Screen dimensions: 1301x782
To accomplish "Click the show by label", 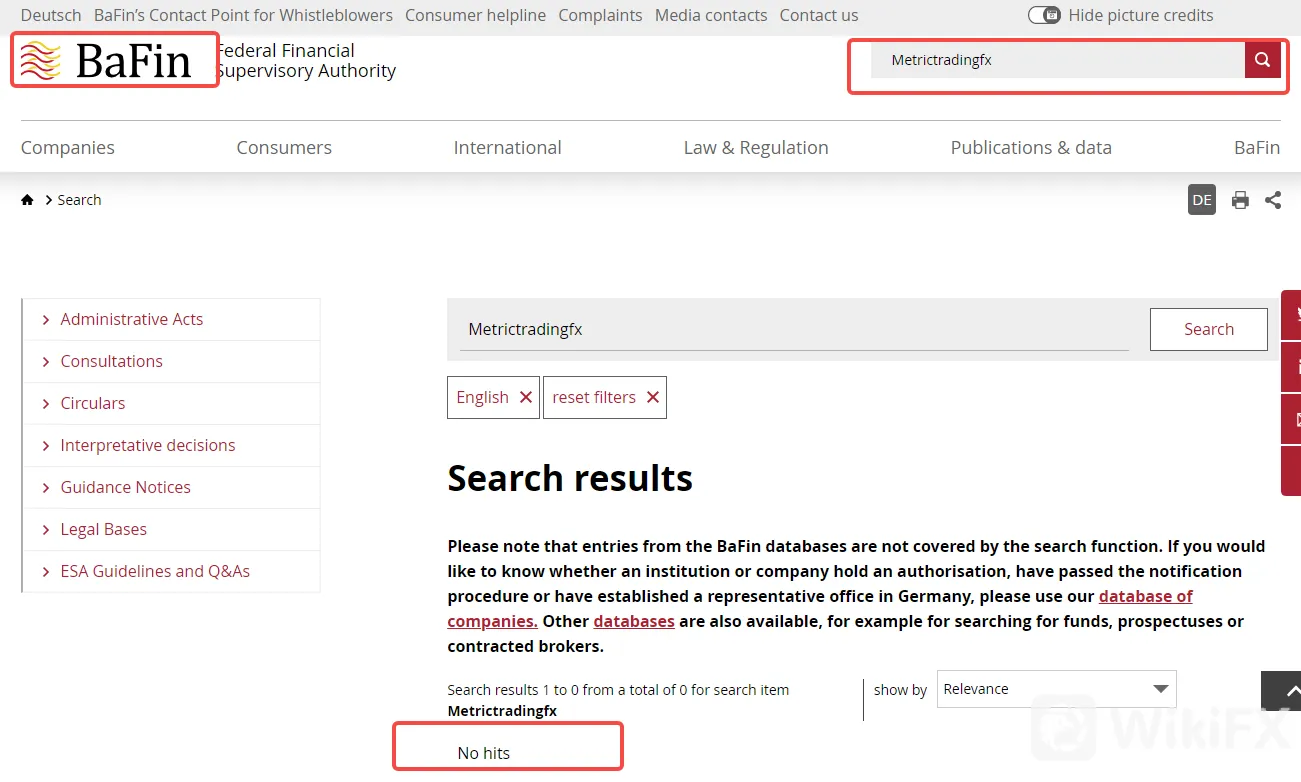I will point(900,690).
